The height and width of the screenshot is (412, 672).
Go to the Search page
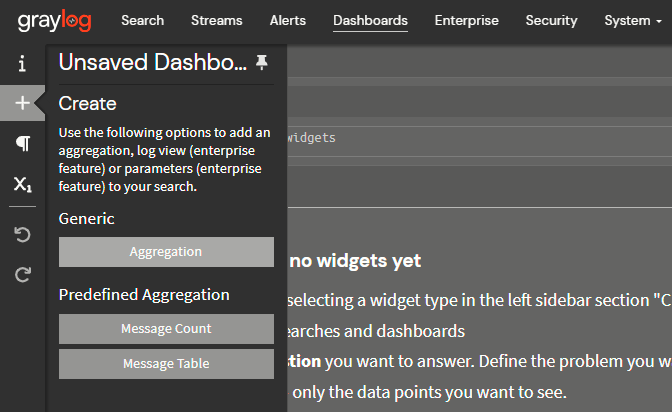(x=142, y=20)
